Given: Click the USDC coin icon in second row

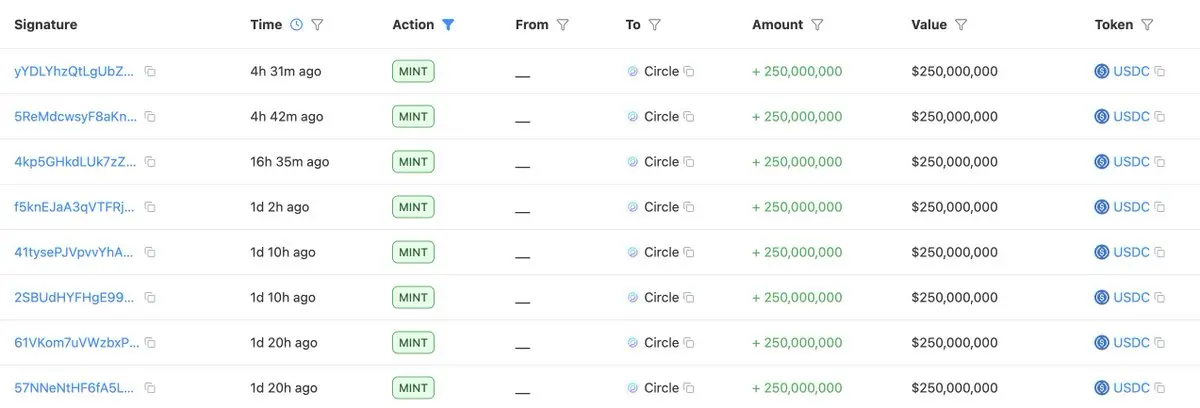Looking at the screenshot, I should 1102,117.
